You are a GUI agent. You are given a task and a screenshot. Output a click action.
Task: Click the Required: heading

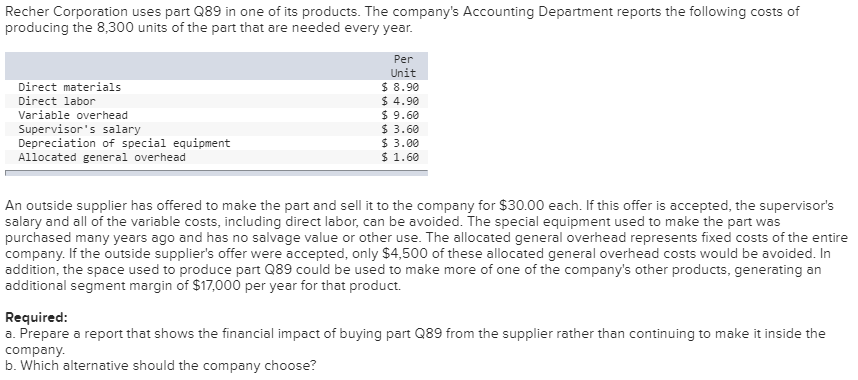coord(37,318)
